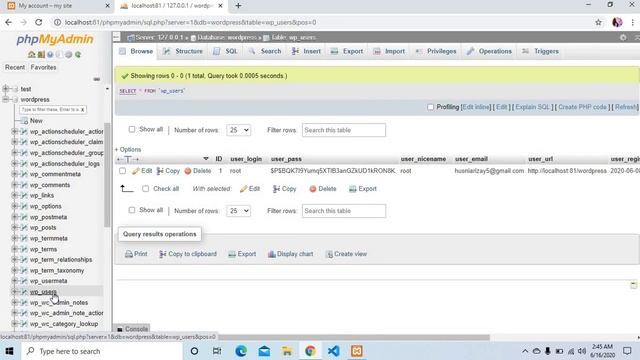Open wp_usermeta table in sidebar
The width and height of the screenshot is (640, 360).
click(48, 281)
